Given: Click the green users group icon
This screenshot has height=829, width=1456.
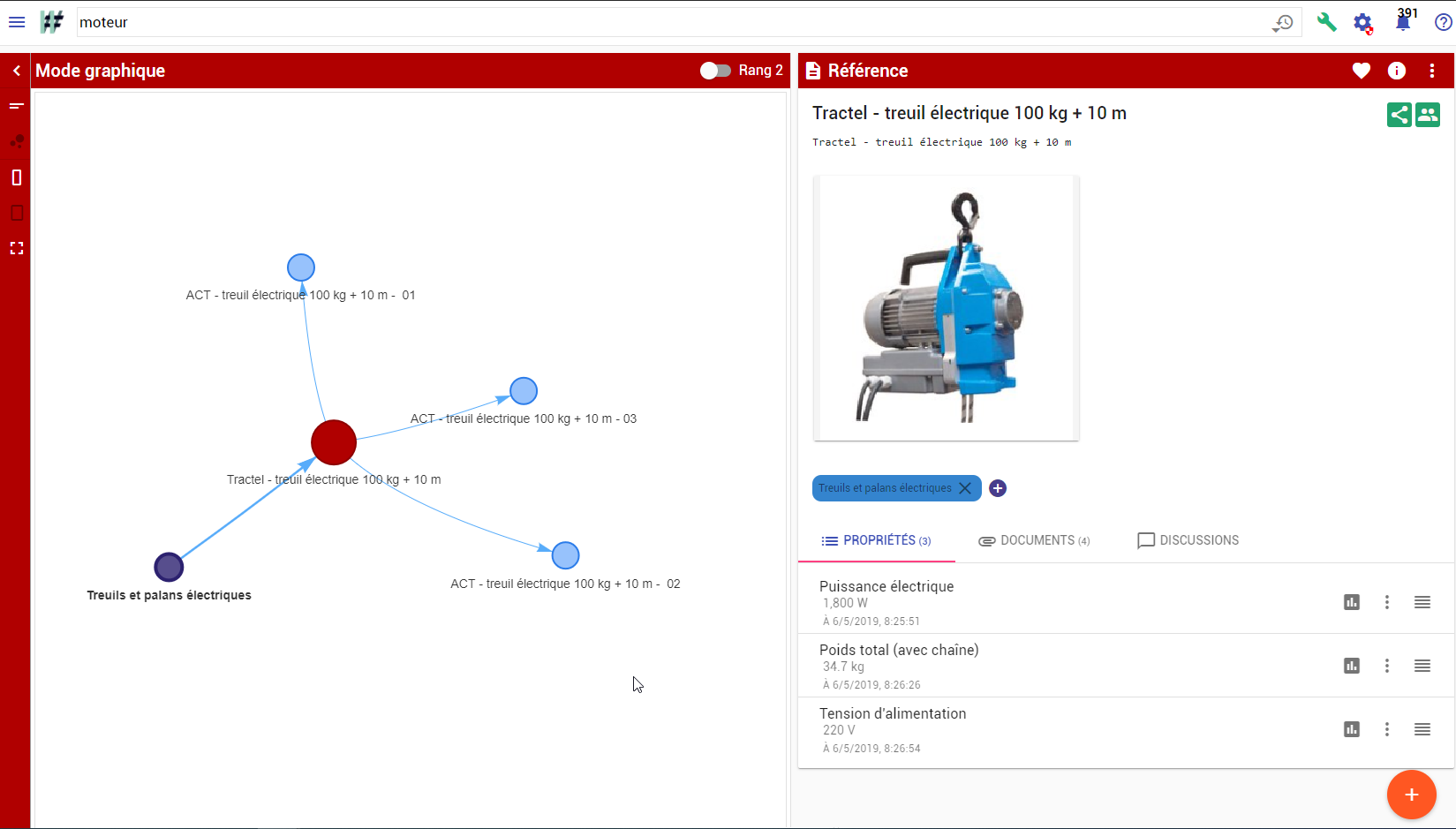Looking at the screenshot, I should 1428,115.
